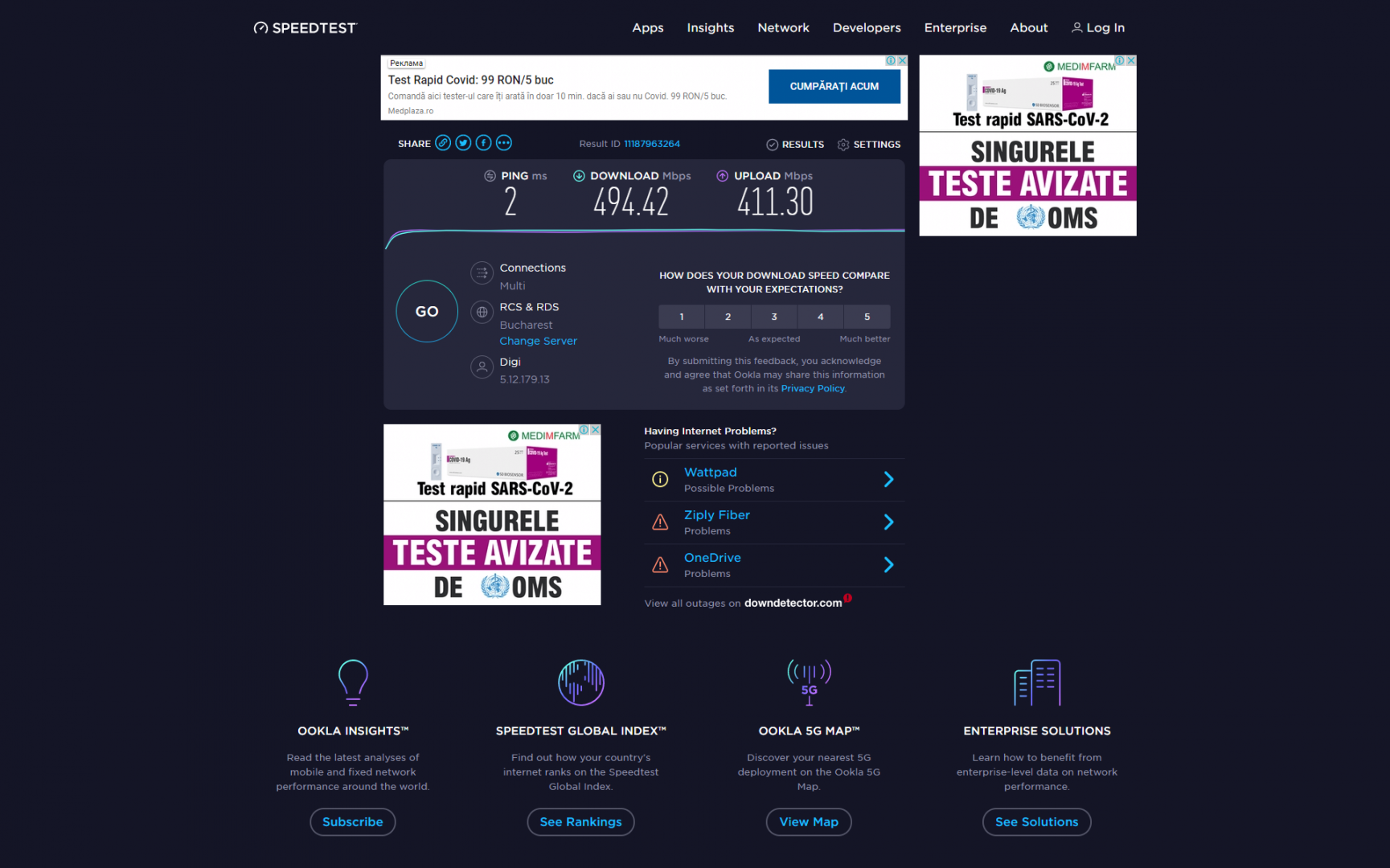Click the Connections mode icon
1390x868 pixels.
[x=482, y=273]
